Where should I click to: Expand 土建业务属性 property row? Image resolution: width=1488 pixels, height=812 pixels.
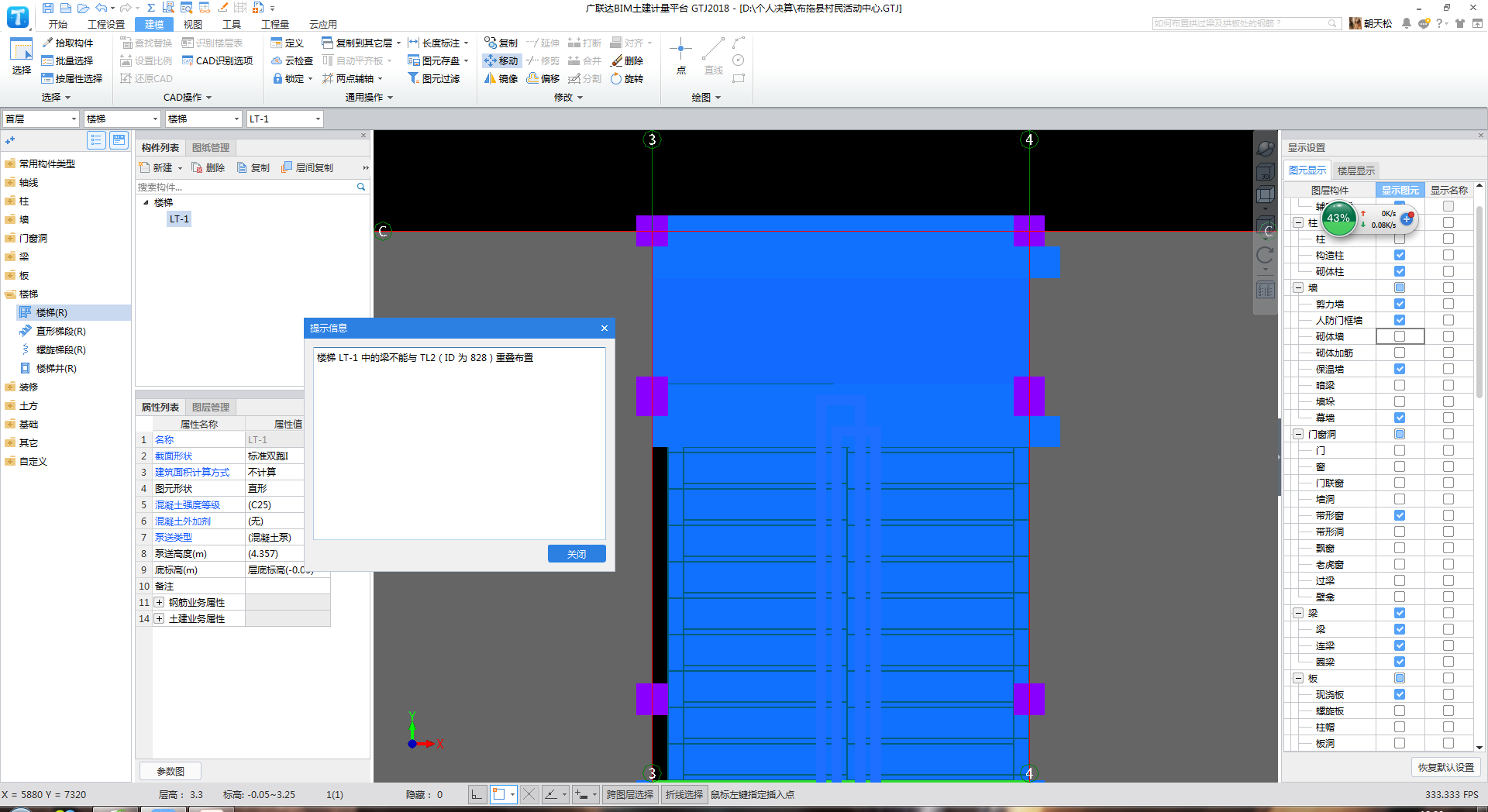pos(159,618)
